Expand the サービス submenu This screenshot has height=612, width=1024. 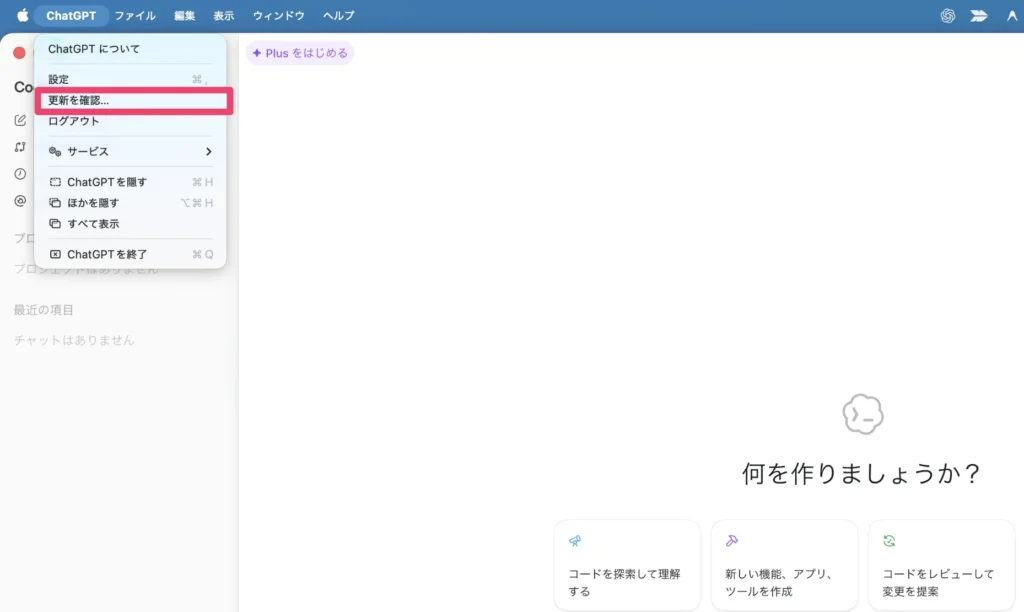coord(131,152)
